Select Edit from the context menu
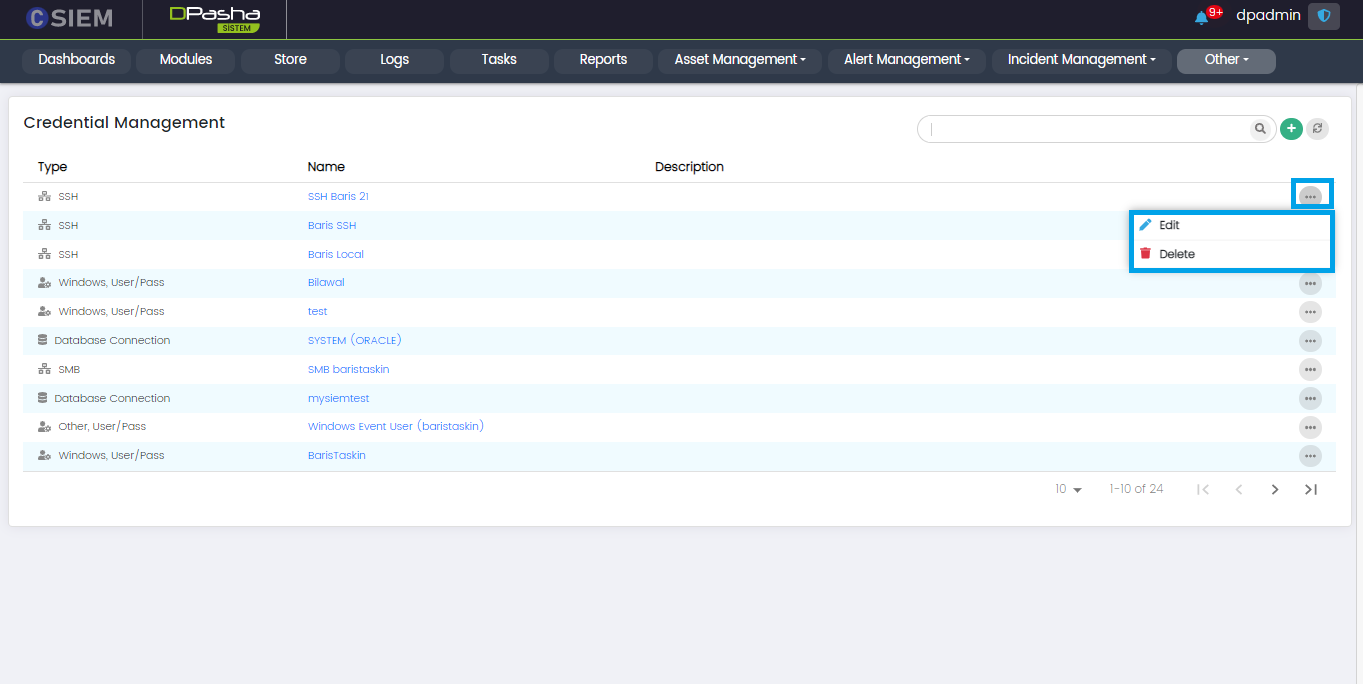Screen dimensions: 1363x684 [x=1169, y=226]
